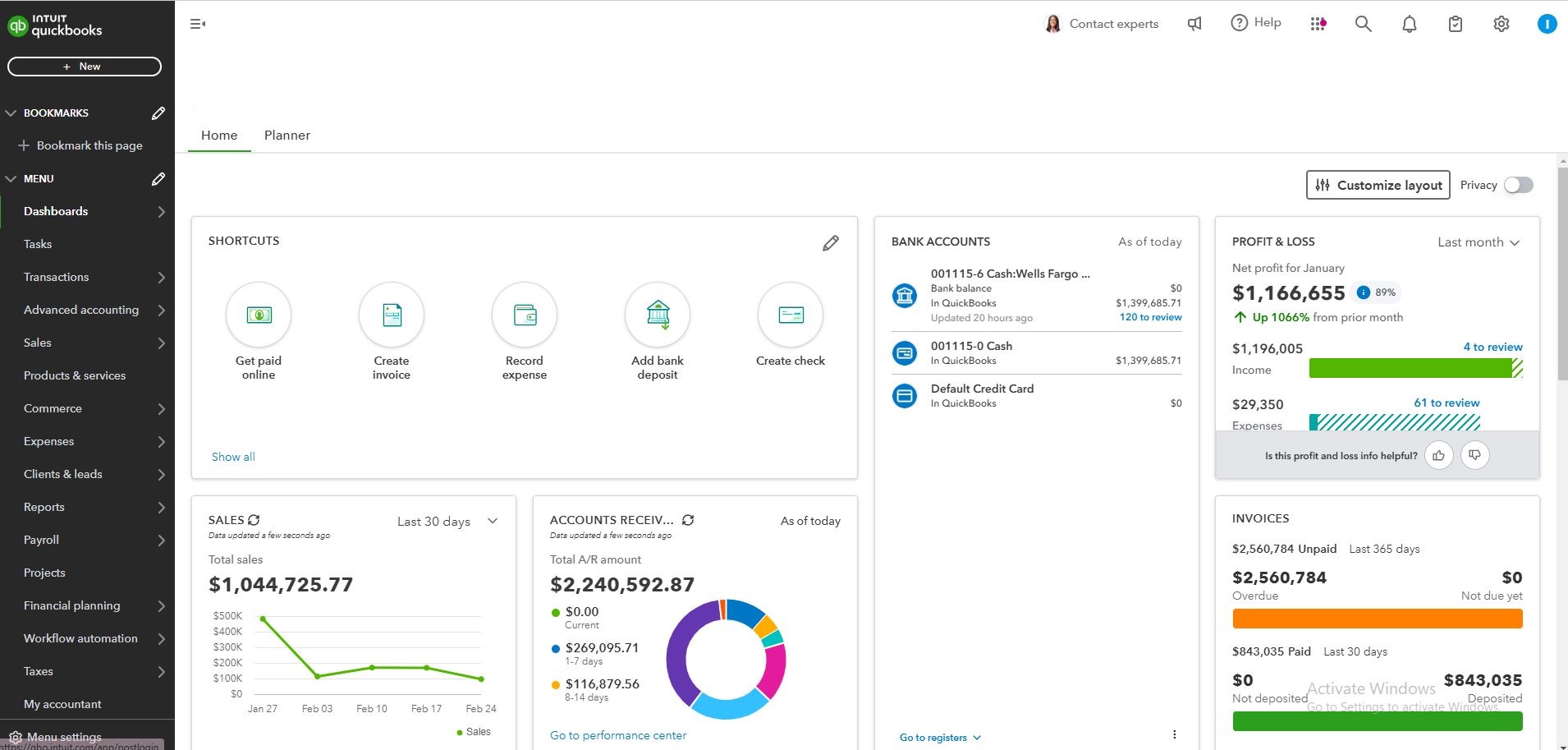This screenshot has width=1568, height=750.
Task: Click the Get paid online shortcut icon
Action: point(259,315)
